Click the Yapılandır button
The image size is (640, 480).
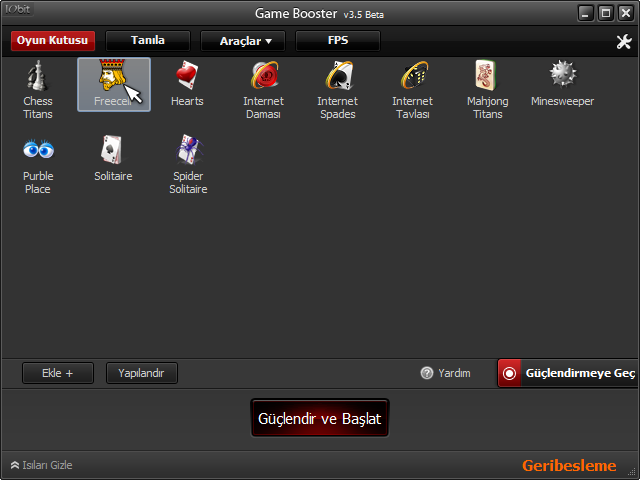(142, 373)
